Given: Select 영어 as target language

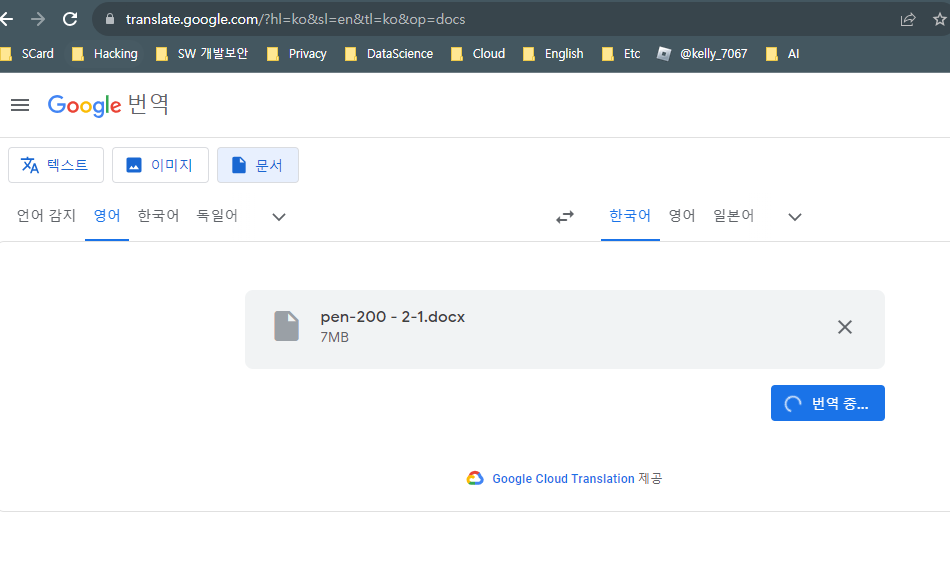Looking at the screenshot, I should [682, 216].
